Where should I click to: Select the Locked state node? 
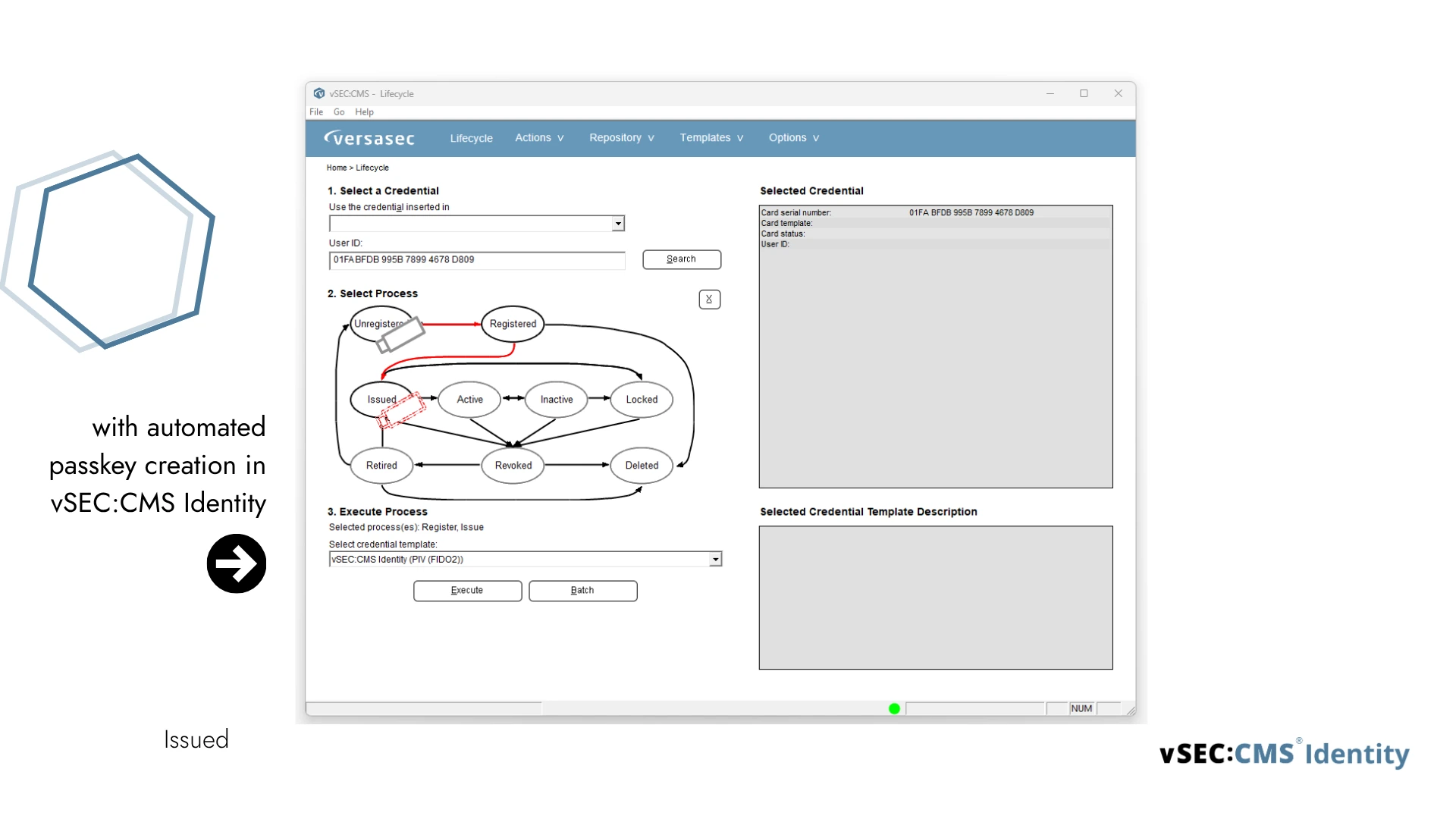point(642,400)
